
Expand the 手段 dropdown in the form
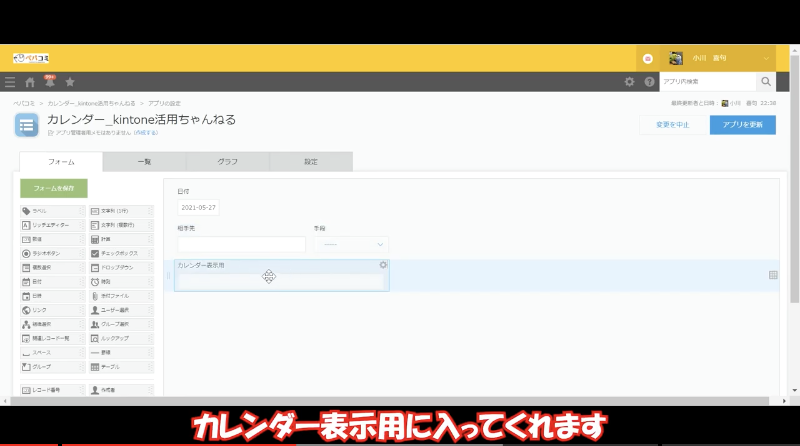coord(350,244)
